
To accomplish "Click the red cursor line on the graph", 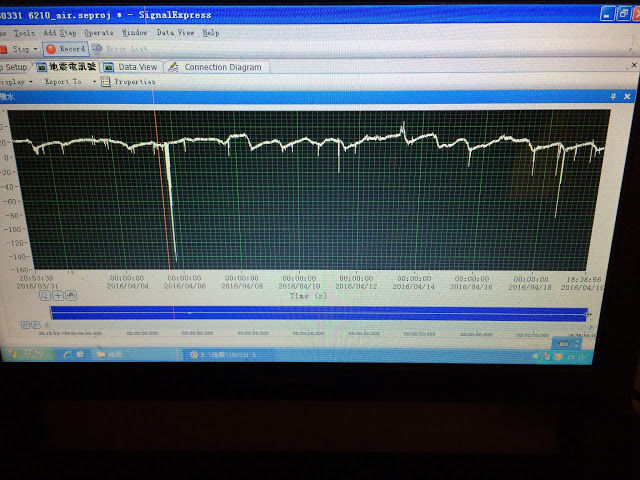I will click(163, 192).
